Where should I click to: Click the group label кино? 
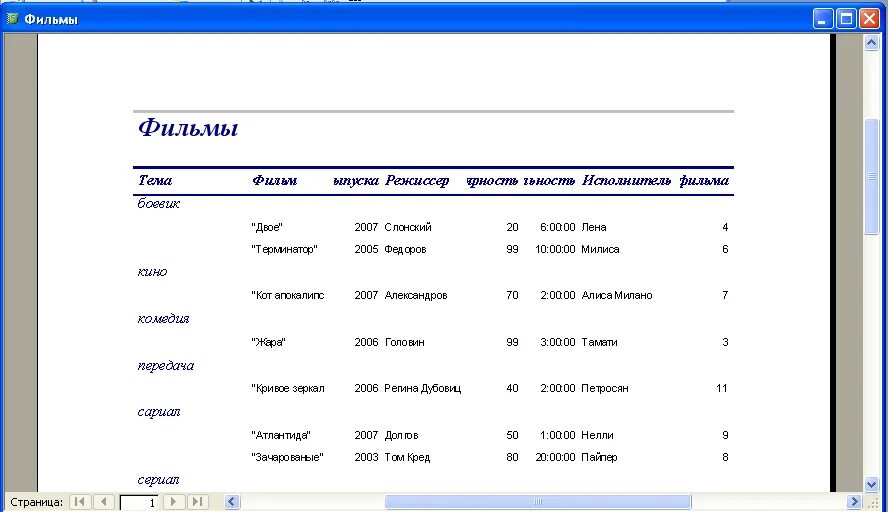(152, 272)
